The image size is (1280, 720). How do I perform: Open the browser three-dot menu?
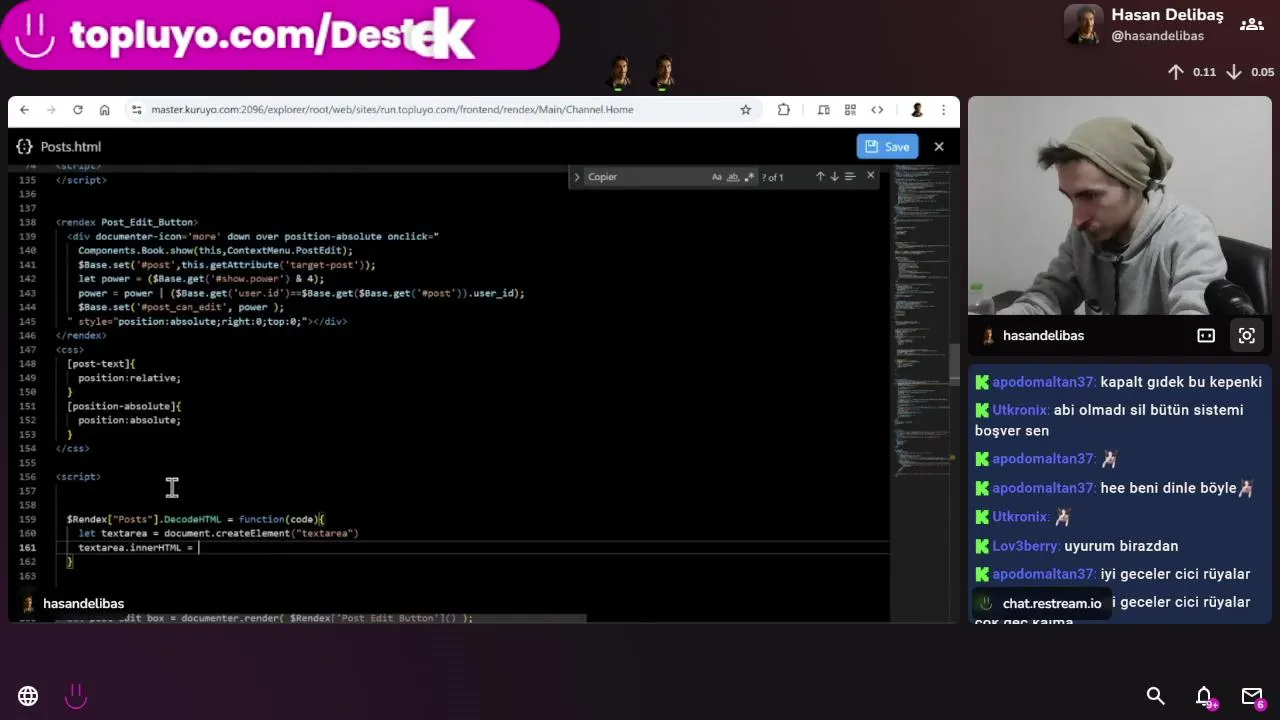tap(943, 110)
